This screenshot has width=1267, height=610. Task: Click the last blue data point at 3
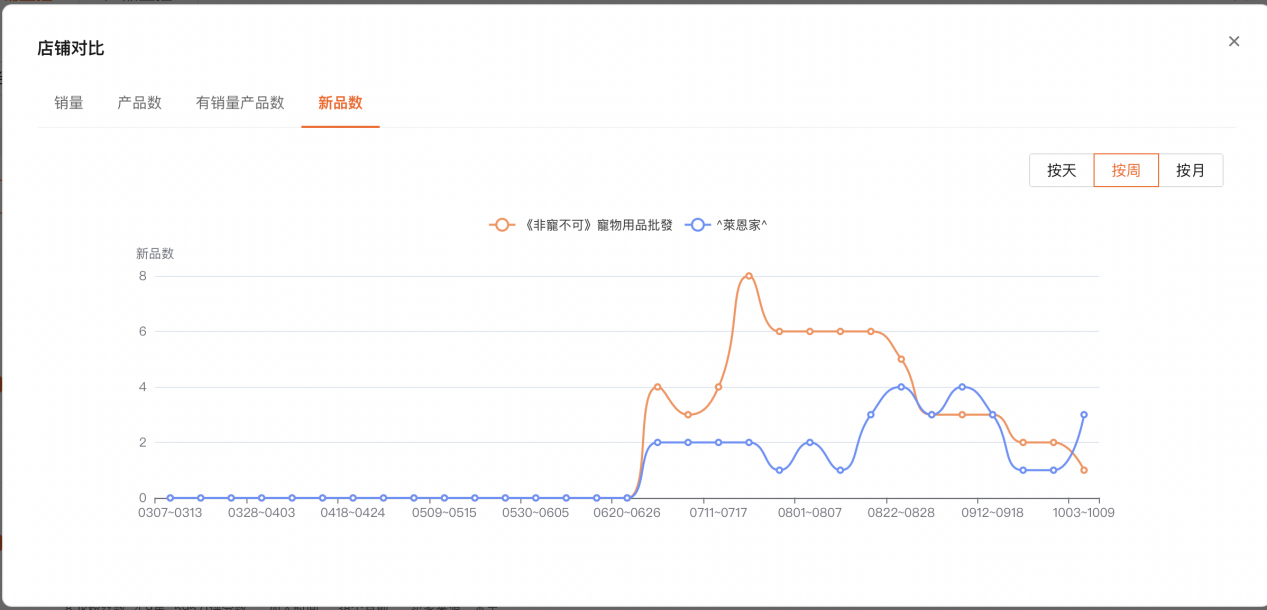pyautogui.click(x=1084, y=414)
